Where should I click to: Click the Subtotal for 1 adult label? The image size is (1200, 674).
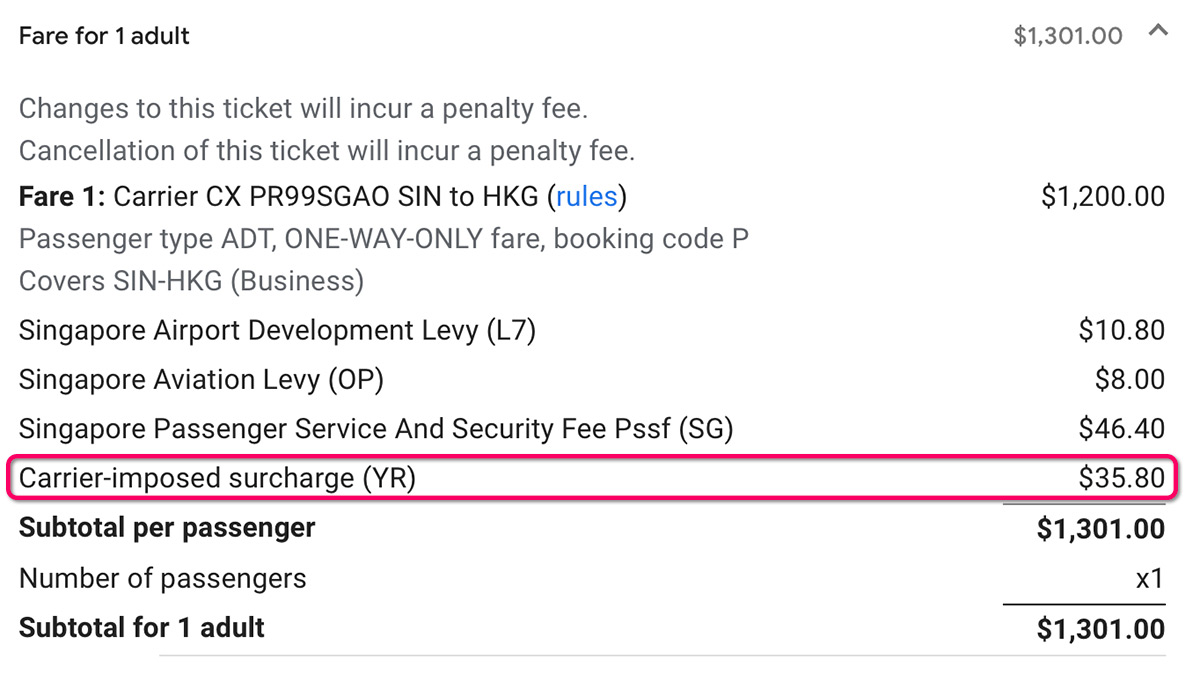[x=142, y=628]
